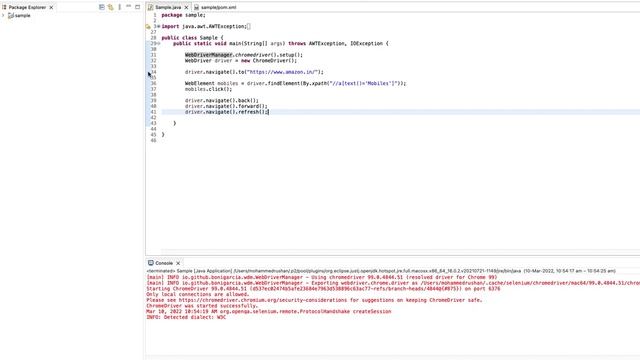Expand the folded import block on line 3
The height and width of the screenshot is (360, 640).
159,27
